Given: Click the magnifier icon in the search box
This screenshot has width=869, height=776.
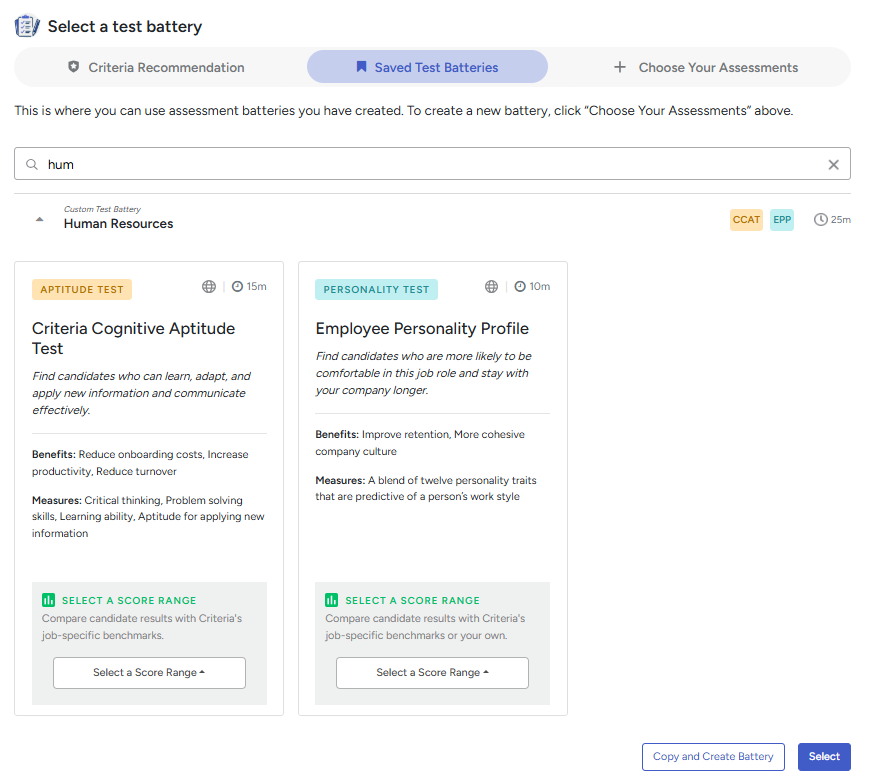Looking at the screenshot, I should pyautogui.click(x=32, y=165).
